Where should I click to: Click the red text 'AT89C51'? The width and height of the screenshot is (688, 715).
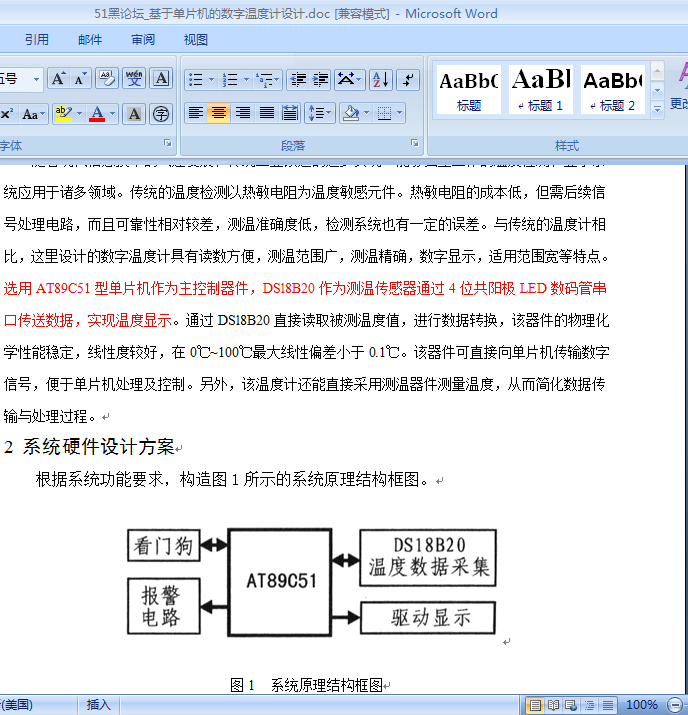(62, 289)
